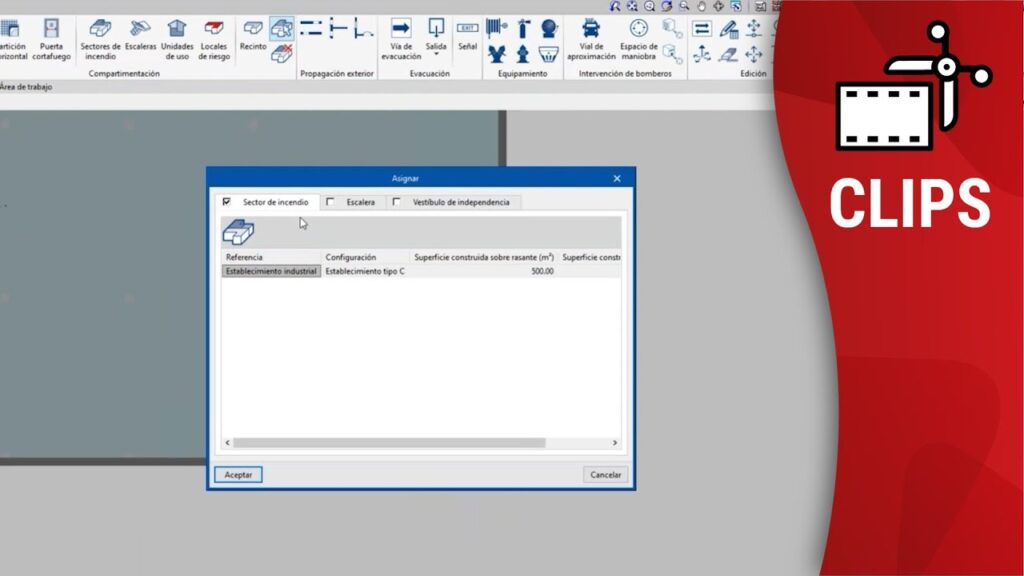Click the sector selection icon in dialog
Viewport: 1024px width, 576px height.
pos(238,232)
